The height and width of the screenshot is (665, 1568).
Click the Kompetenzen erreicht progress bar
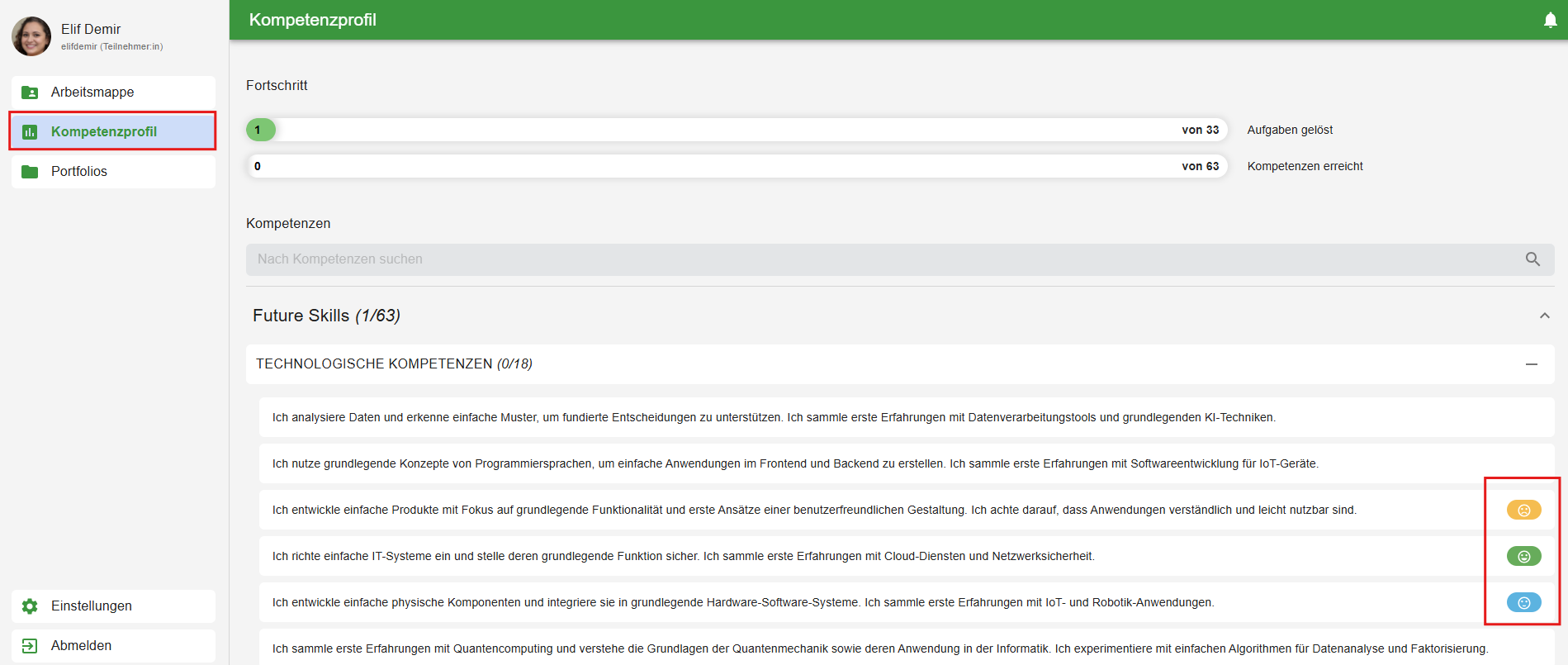737,166
